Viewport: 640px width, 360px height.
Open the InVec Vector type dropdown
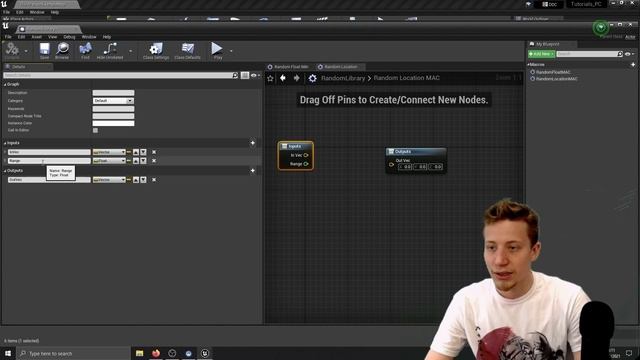click(109, 152)
